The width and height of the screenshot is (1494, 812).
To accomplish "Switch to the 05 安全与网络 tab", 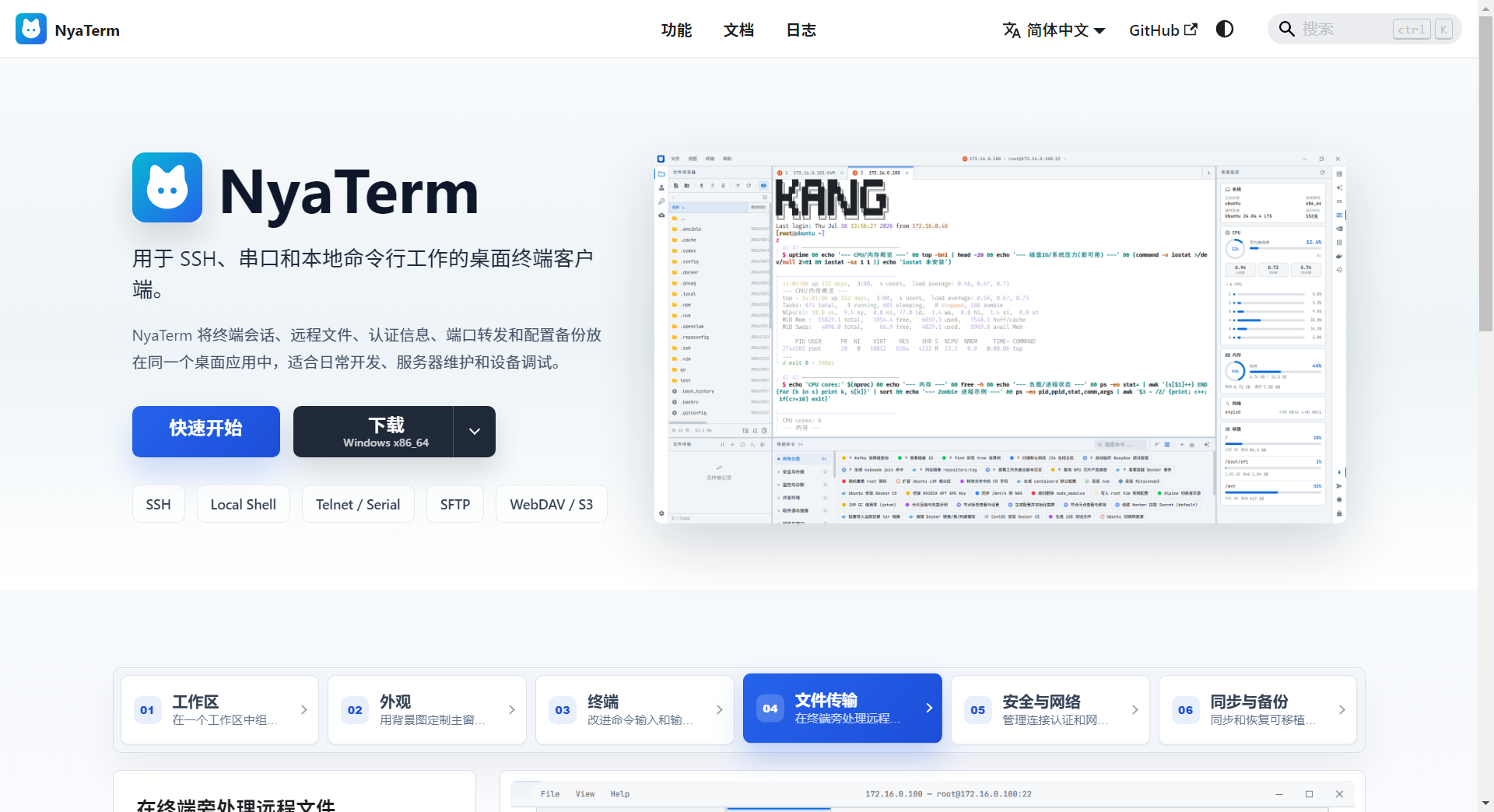I will point(1050,710).
